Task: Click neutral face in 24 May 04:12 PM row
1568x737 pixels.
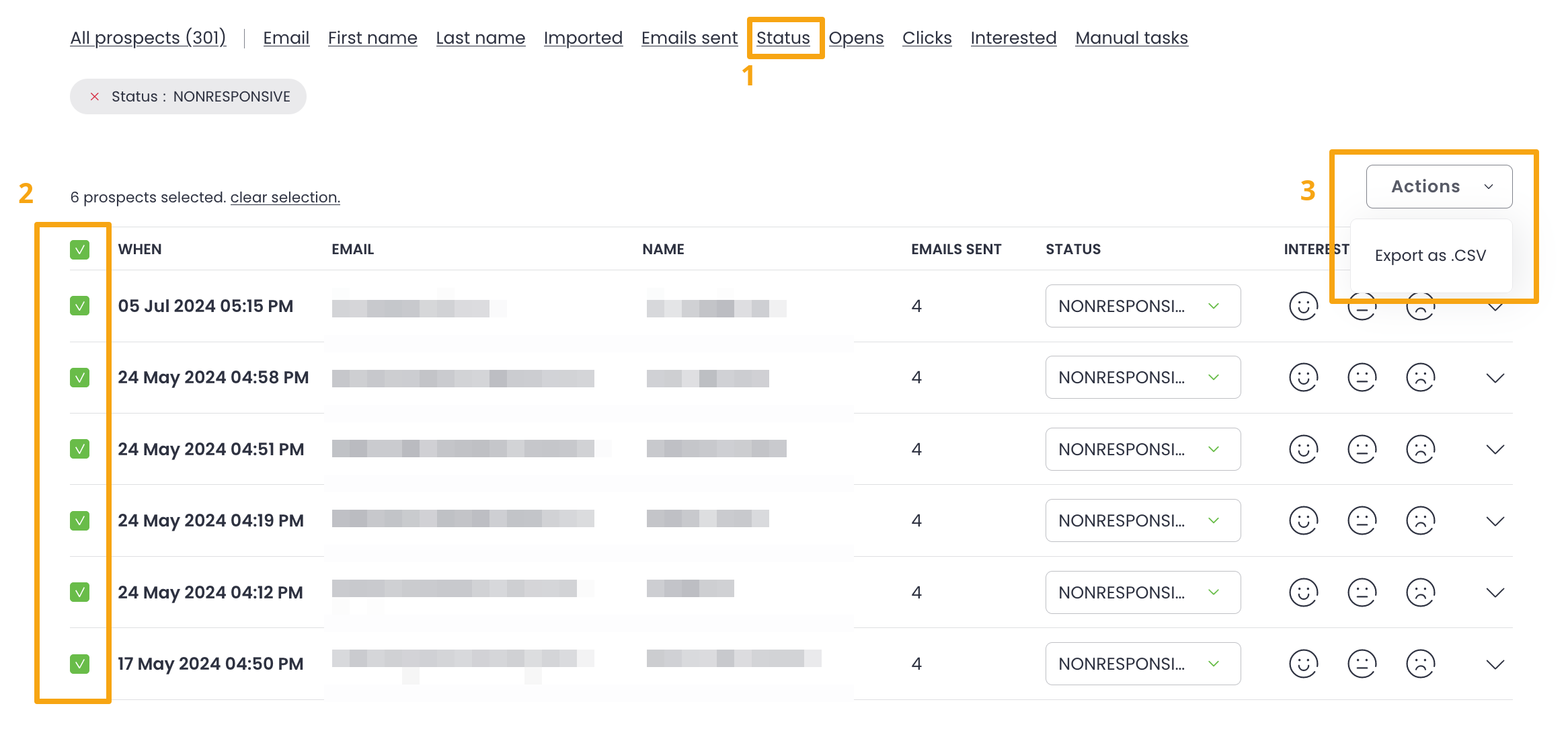Action: tap(1362, 592)
